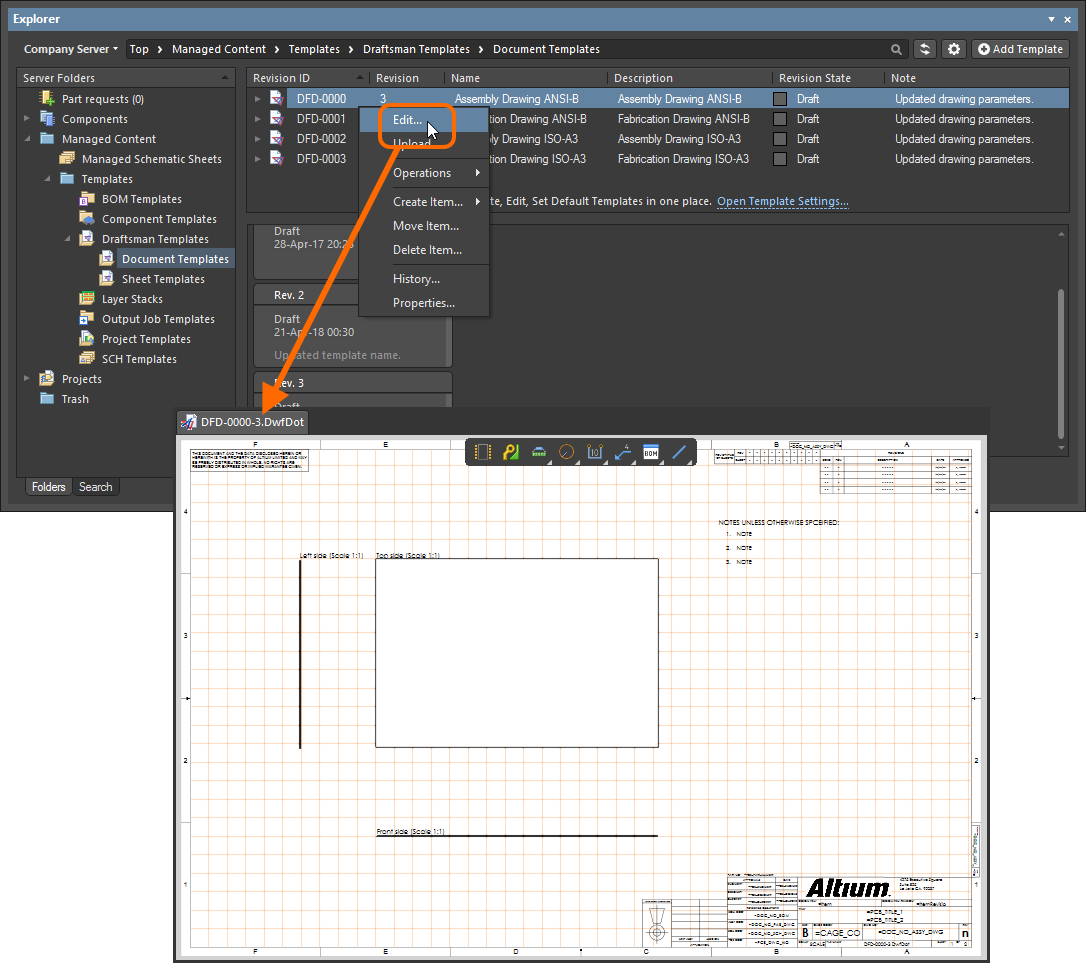
Task: Select Sheet Templates in the folder tree
Action: [162, 279]
